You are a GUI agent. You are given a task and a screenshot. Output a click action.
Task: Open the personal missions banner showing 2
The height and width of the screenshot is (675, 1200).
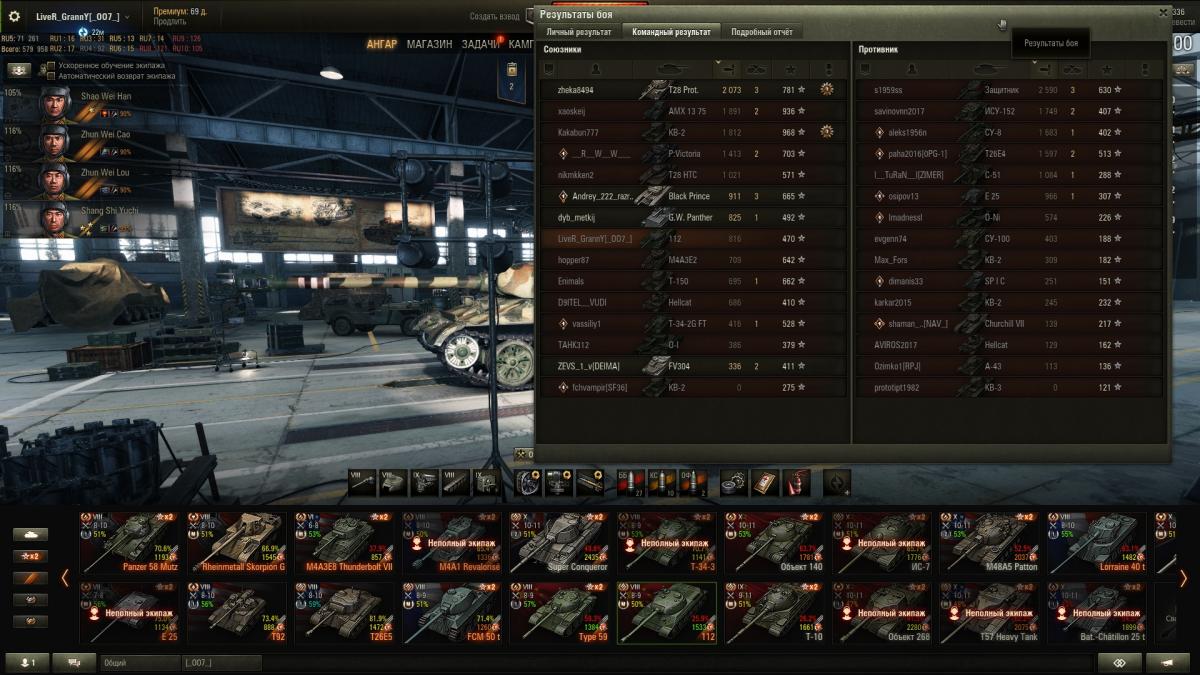(x=512, y=77)
